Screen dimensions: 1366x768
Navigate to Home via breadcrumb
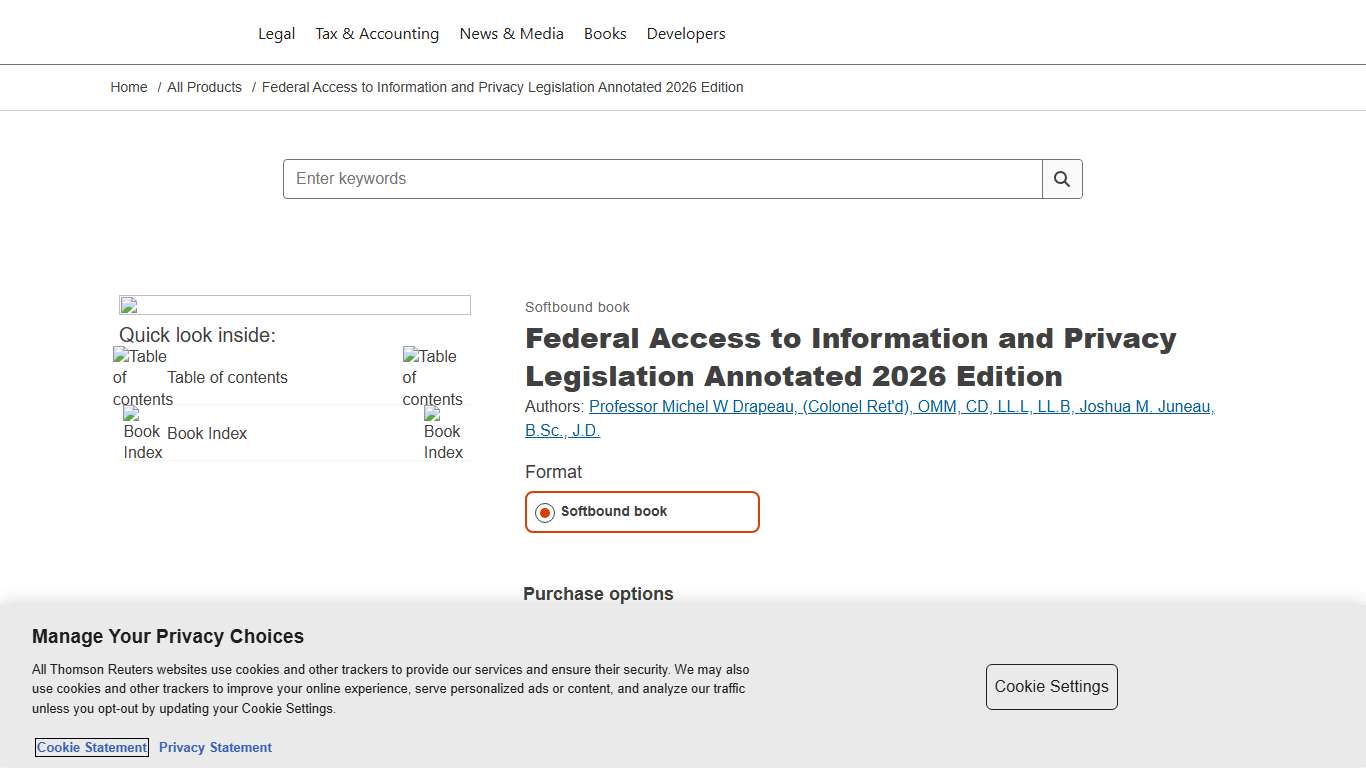pos(128,87)
